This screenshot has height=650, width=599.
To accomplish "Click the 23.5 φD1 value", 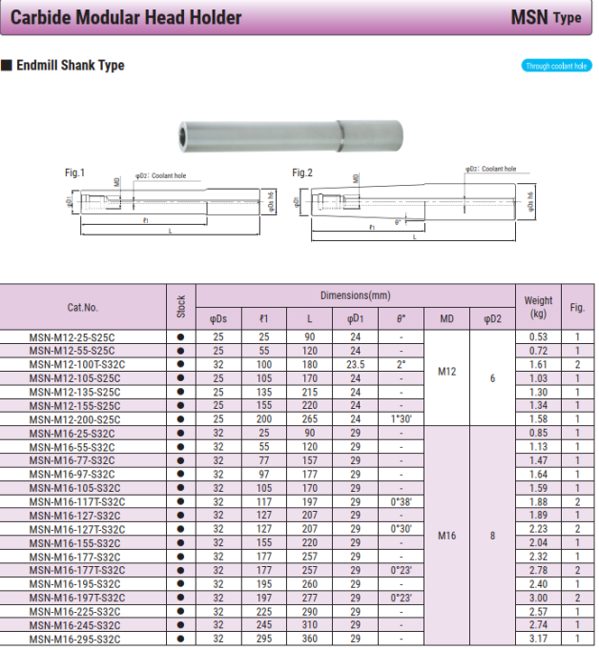I will tap(355, 364).
